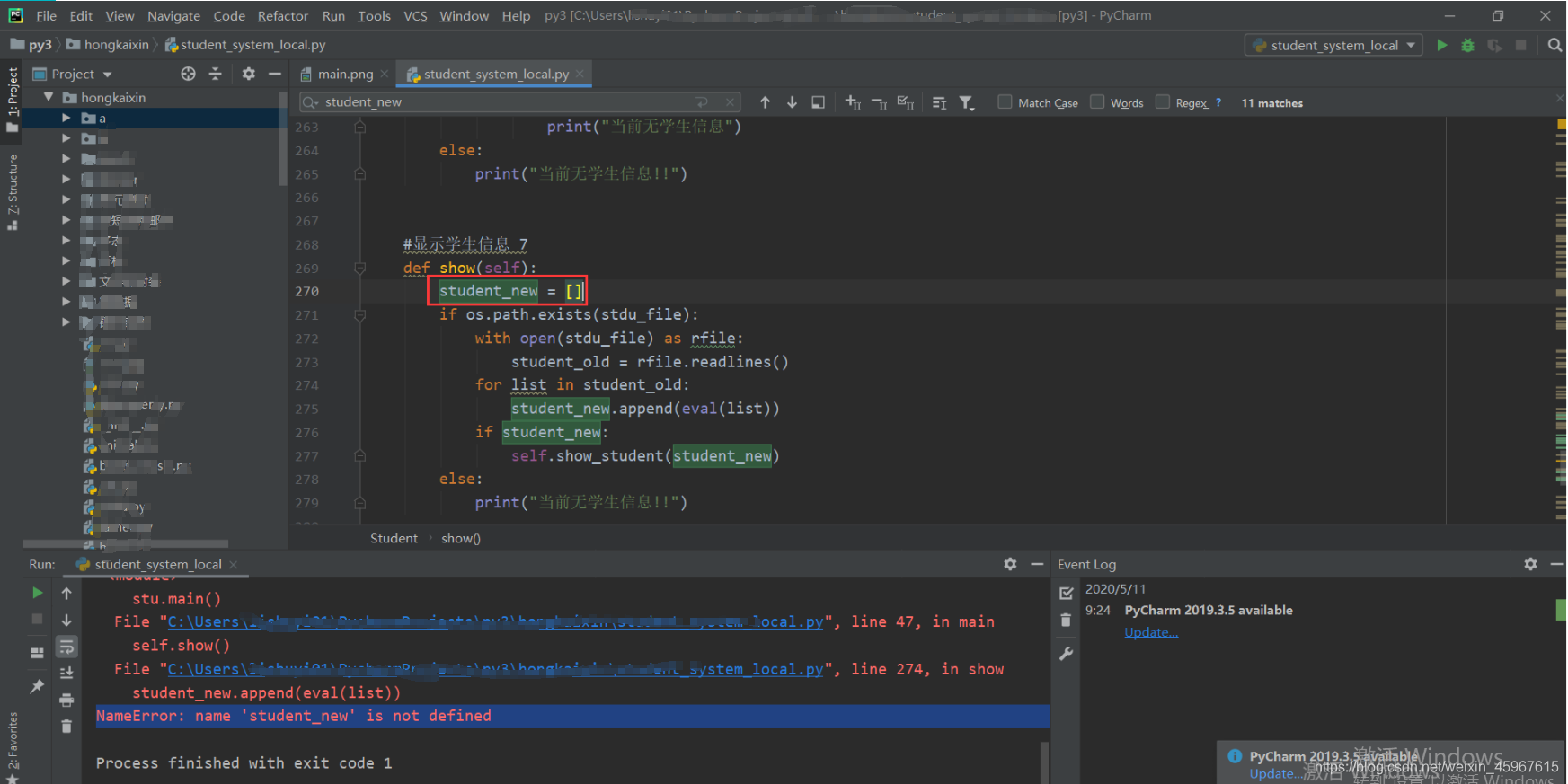This screenshot has width=1568, height=784.
Task: Open search history dropdown in find field
Action: (x=311, y=102)
